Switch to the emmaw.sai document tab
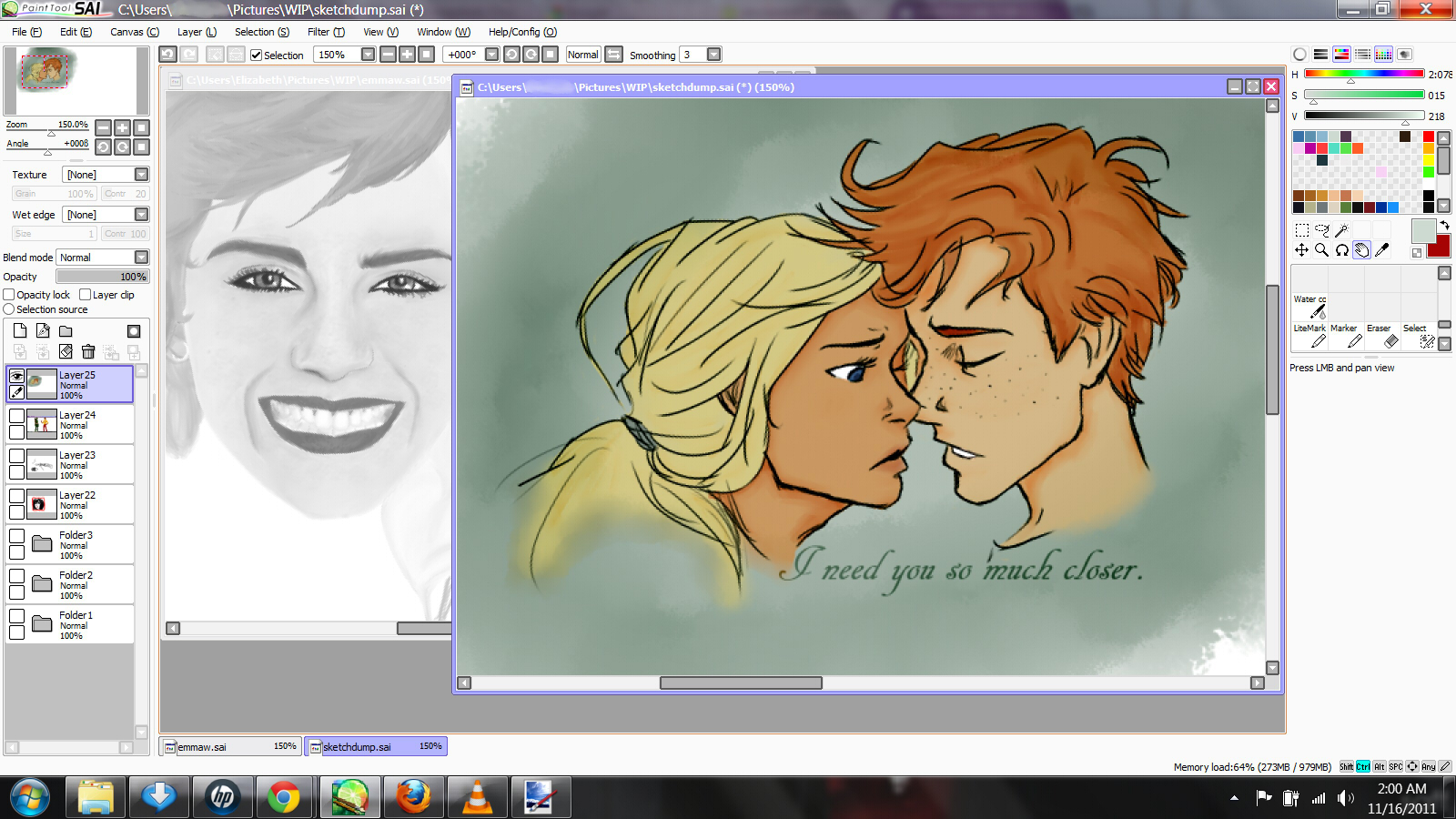Viewport: 1456px width, 819px height. (230, 746)
